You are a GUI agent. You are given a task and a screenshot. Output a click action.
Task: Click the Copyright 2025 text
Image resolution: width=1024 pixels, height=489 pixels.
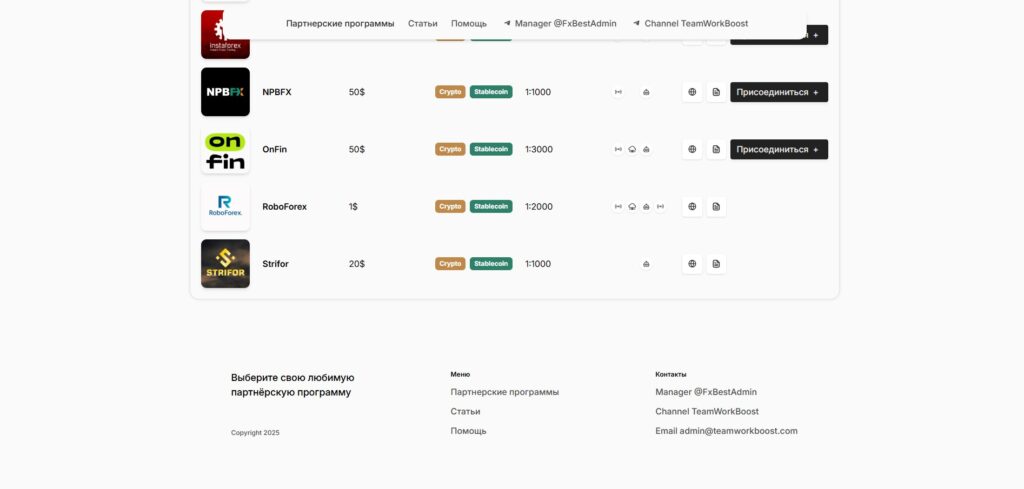click(x=255, y=433)
